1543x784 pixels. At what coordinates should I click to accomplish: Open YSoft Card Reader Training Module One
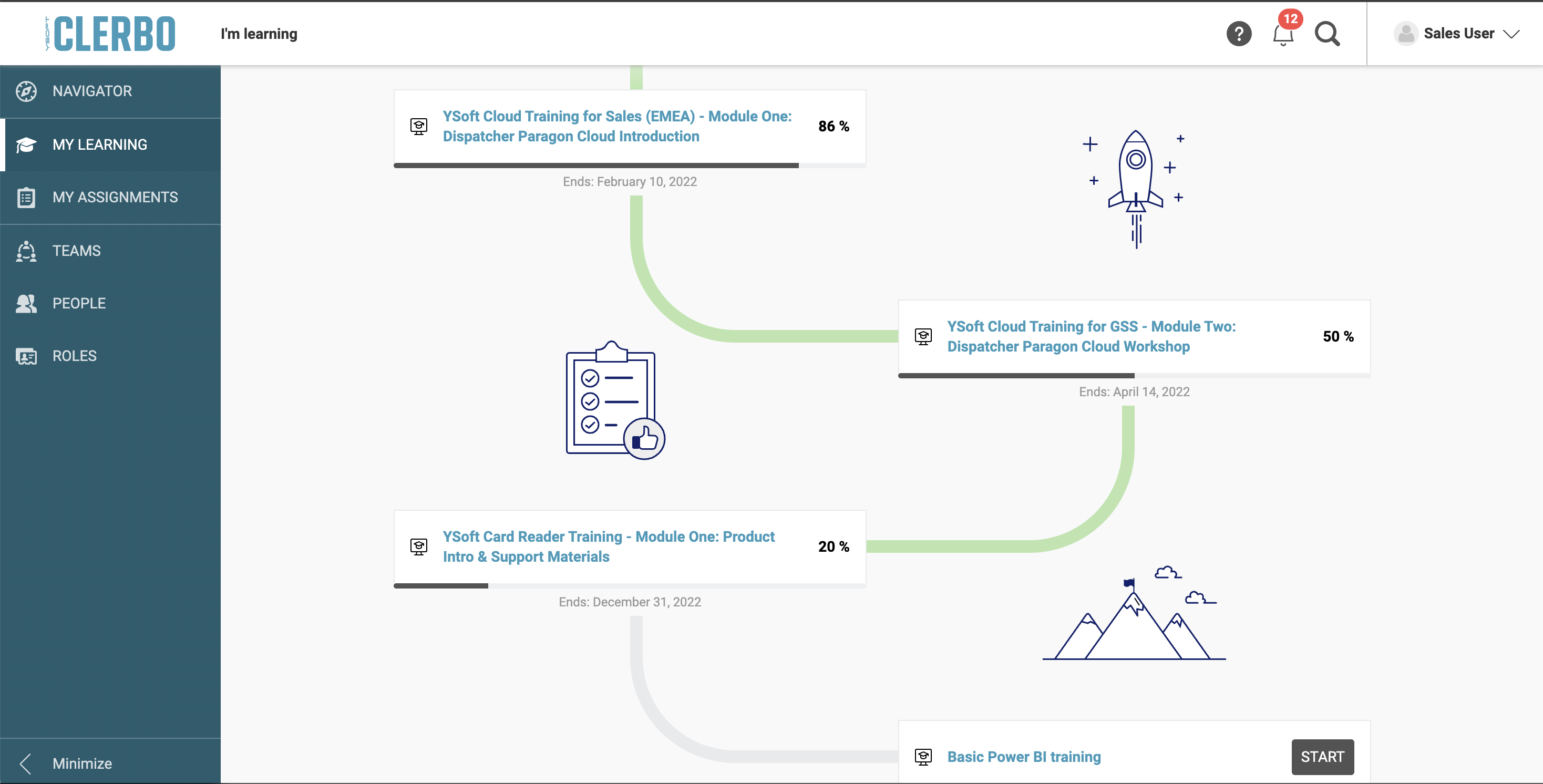(609, 547)
